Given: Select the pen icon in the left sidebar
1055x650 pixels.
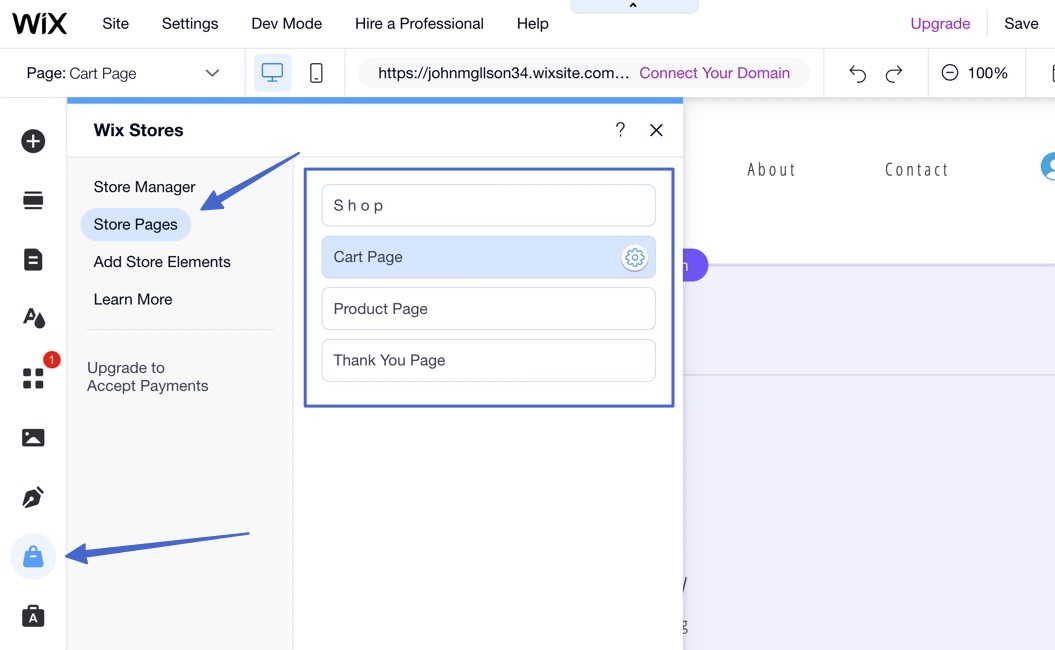Looking at the screenshot, I should click(x=33, y=497).
